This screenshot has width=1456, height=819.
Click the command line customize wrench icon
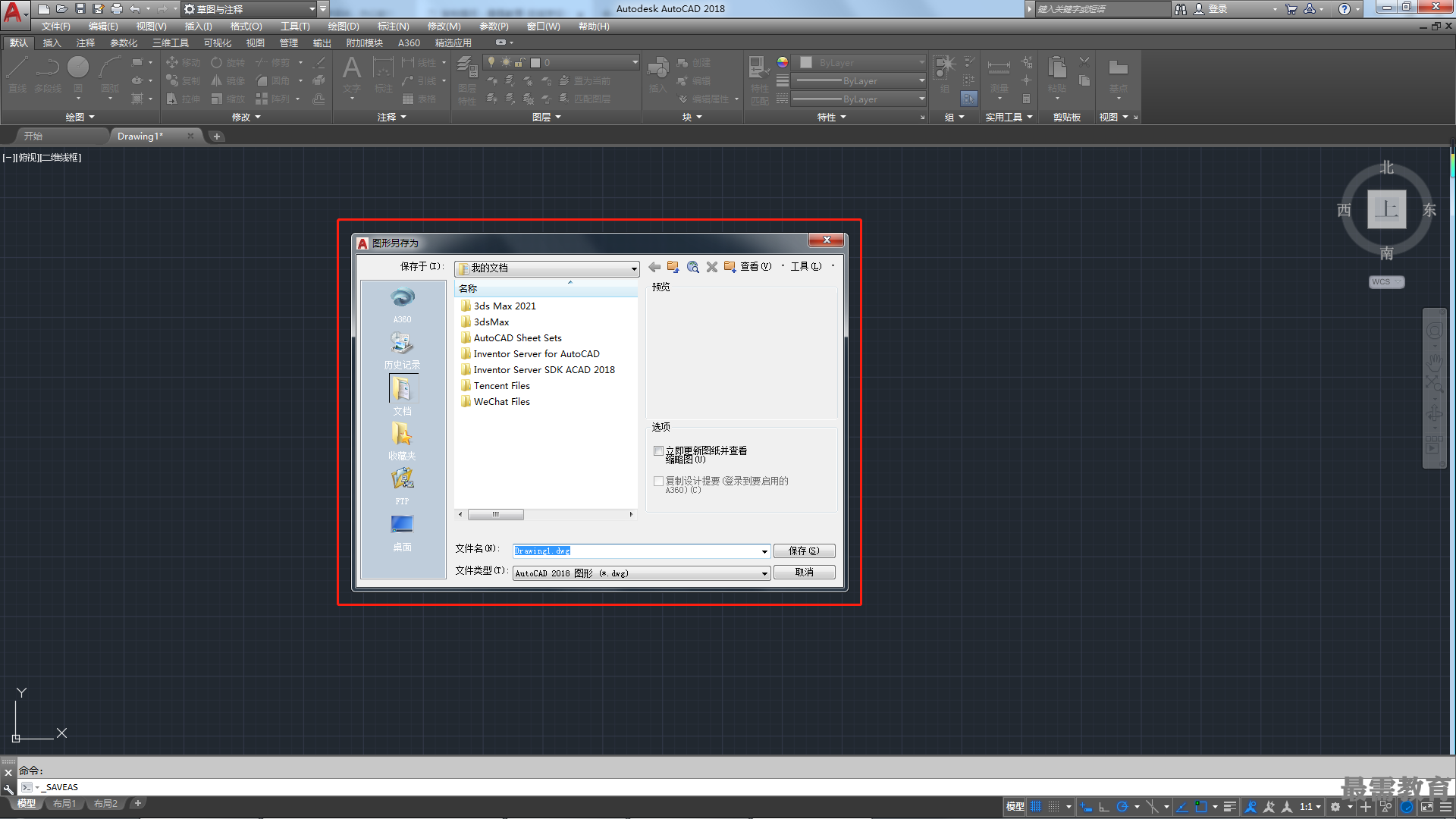[8, 789]
